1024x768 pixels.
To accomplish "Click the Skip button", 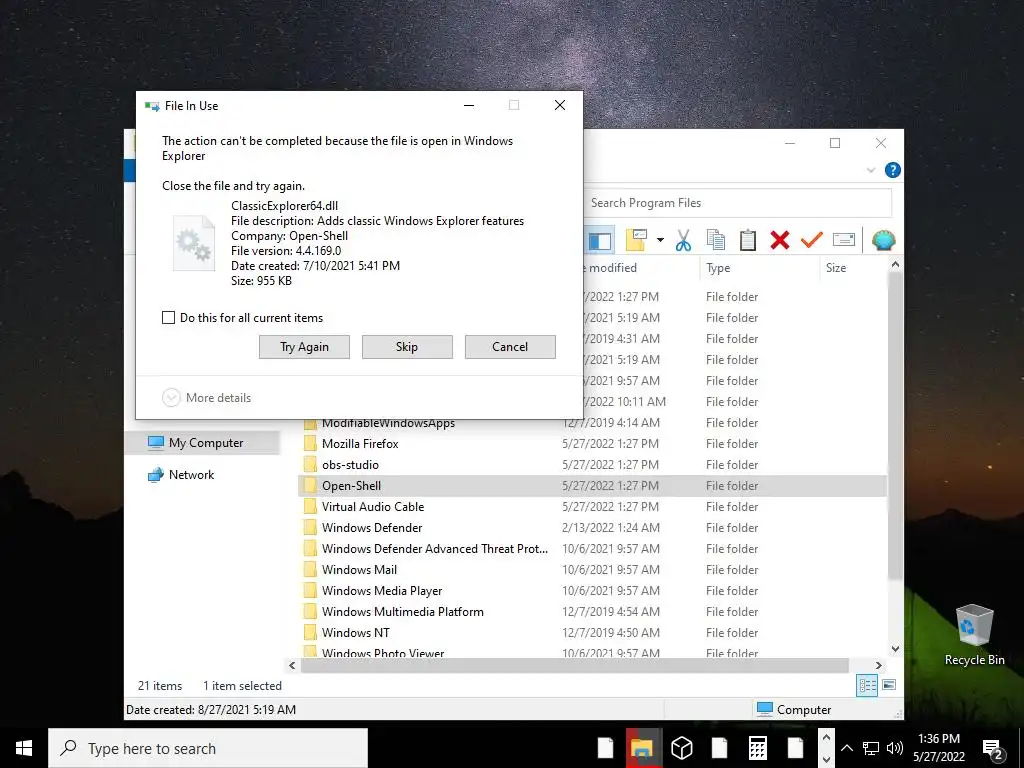I will click(x=407, y=347).
